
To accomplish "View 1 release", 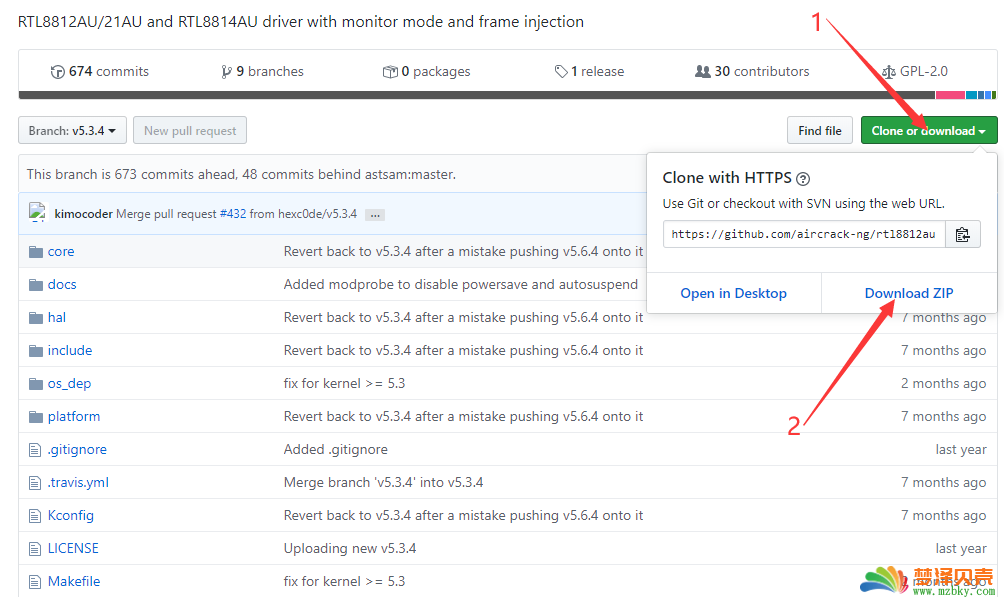I will pos(590,72).
